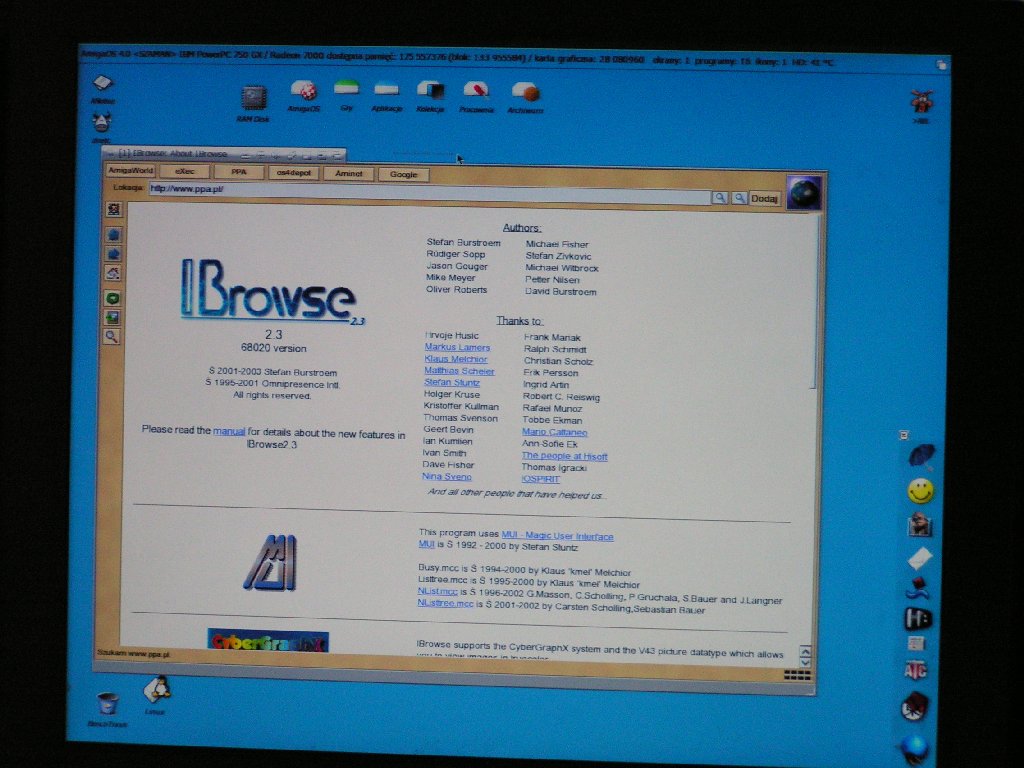Screen dimensions: 1024x768
Task: Follow The people at Hisoft link
Action: tap(564, 456)
